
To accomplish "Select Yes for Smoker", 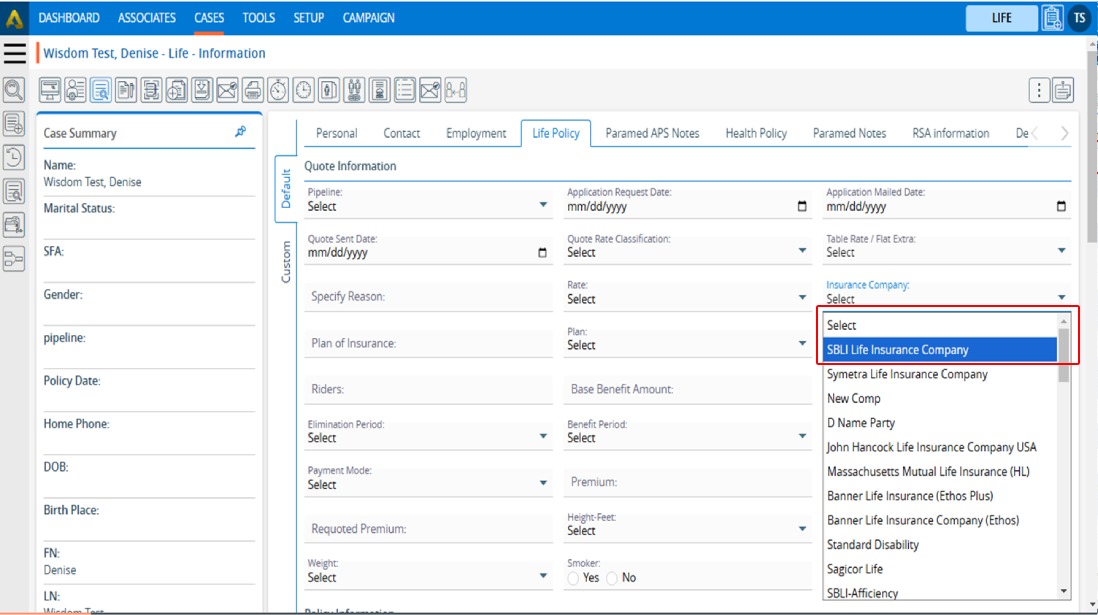I will pyautogui.click(x=574, y=578).
